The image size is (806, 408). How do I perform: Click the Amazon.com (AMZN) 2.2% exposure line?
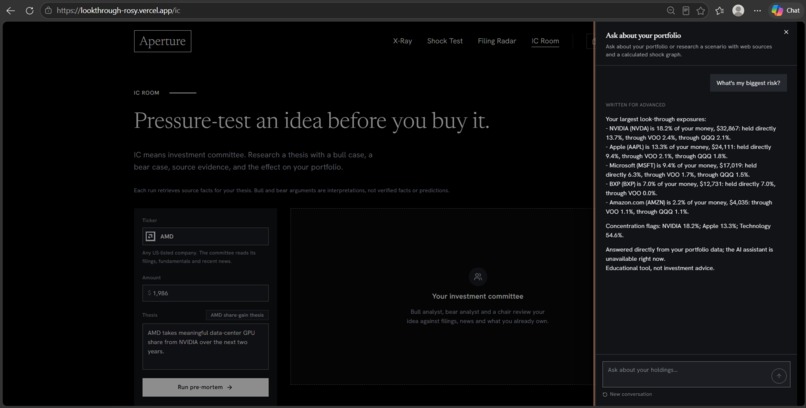(x=689, y=207)
